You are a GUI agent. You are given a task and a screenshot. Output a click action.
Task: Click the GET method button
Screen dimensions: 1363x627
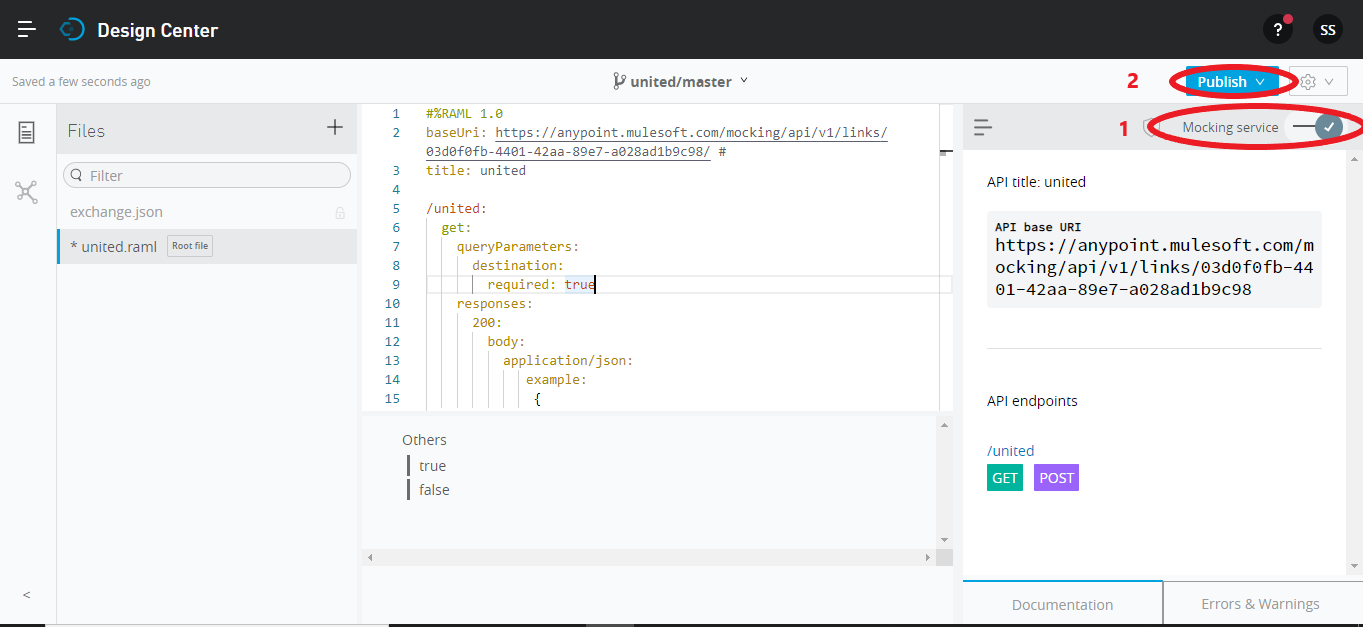[1004, 478]
